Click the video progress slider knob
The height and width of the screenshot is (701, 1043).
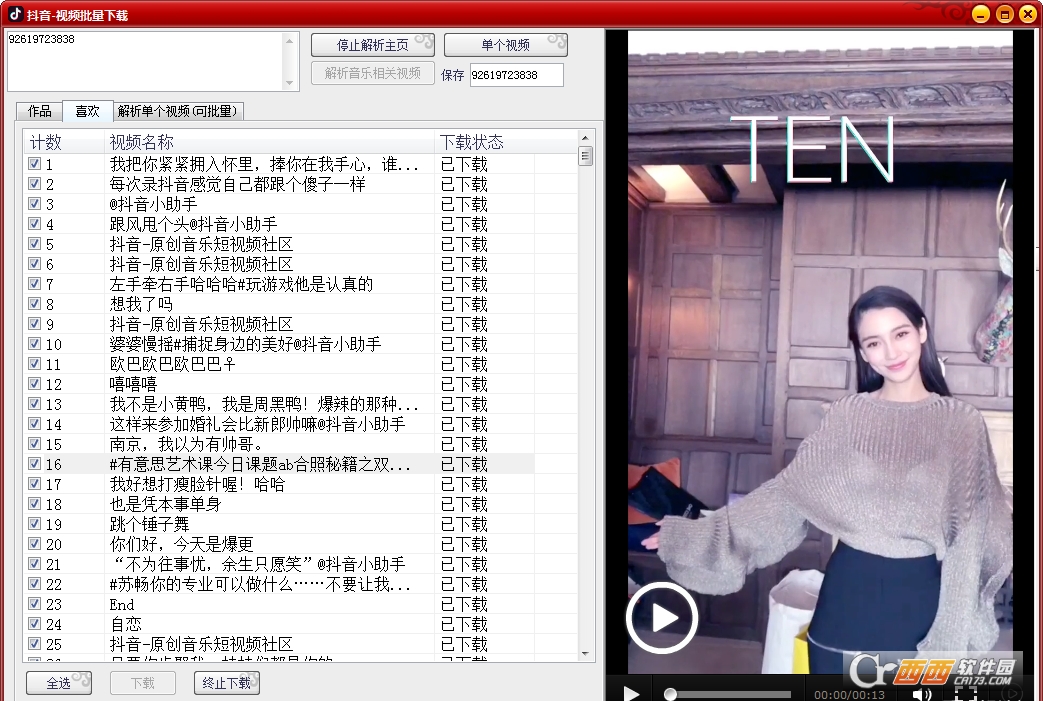coord(670,694)
